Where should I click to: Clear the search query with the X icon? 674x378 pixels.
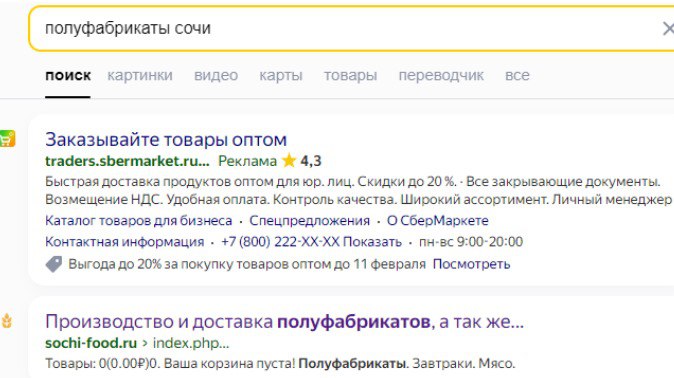pyautogui.click(x=668, y=29)
